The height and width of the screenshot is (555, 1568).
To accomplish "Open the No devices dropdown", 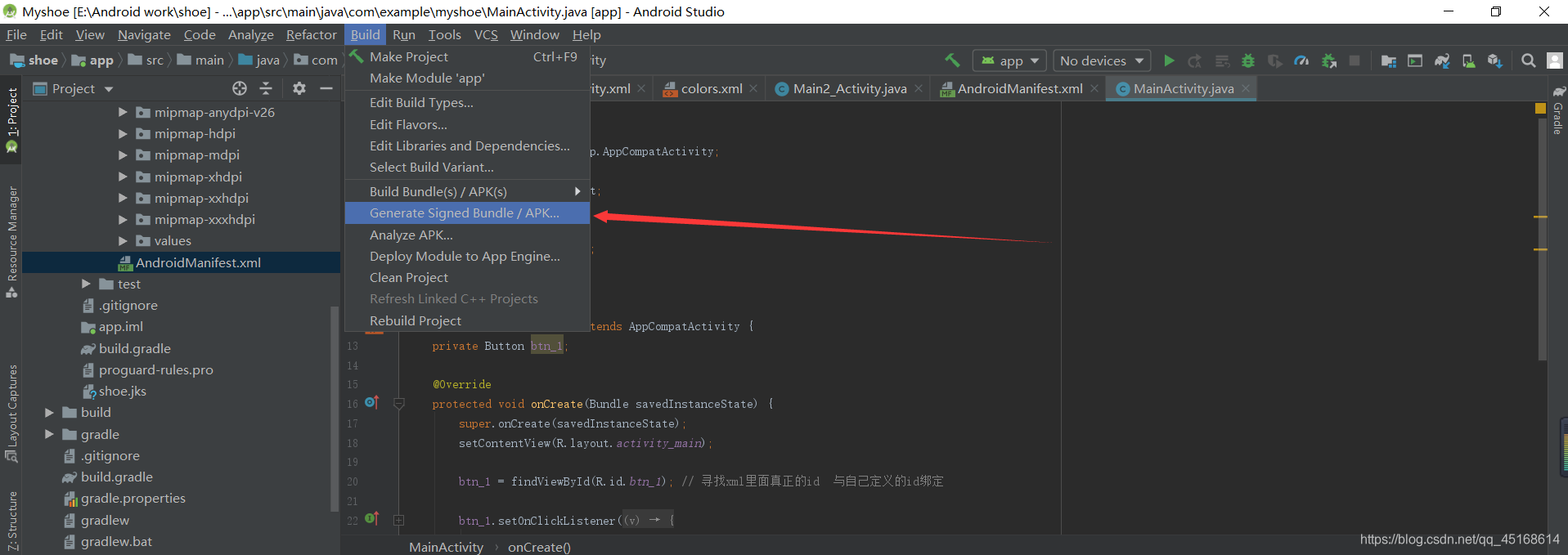I will (1101, 60).
